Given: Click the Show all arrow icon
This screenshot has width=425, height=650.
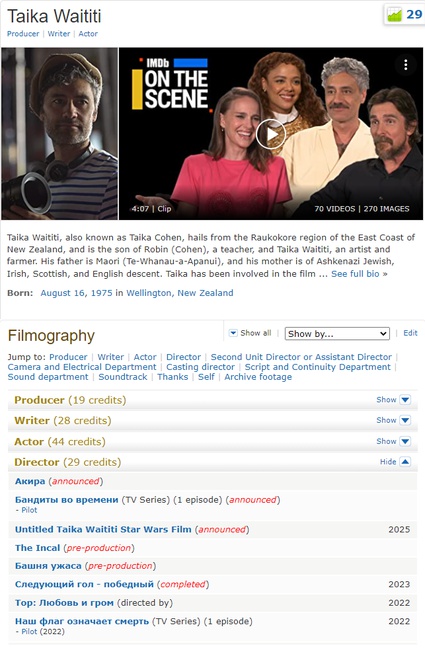Looking at the screenshot, I should (233, 333).
